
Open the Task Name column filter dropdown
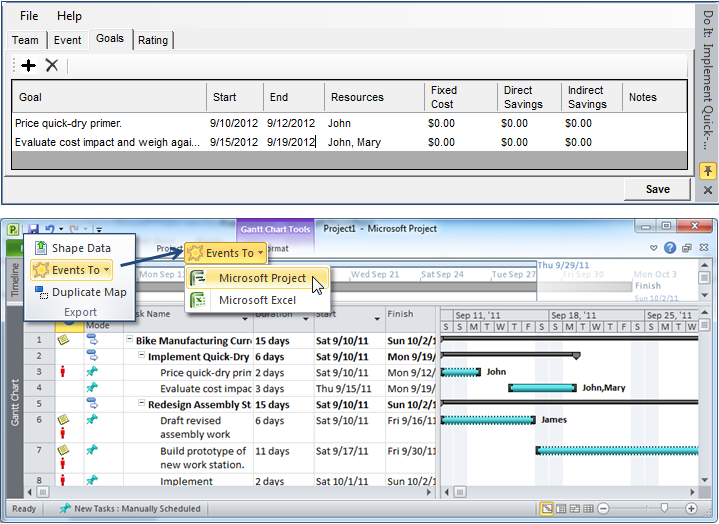(245, 319)
